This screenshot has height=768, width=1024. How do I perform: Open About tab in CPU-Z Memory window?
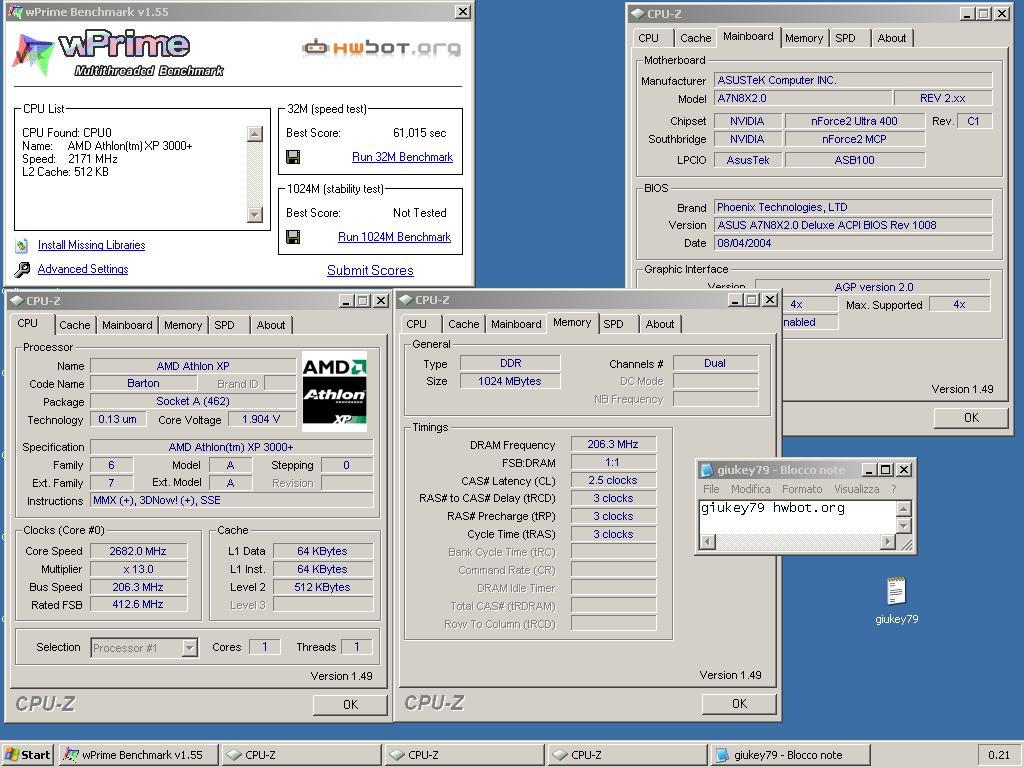[660, 324]
